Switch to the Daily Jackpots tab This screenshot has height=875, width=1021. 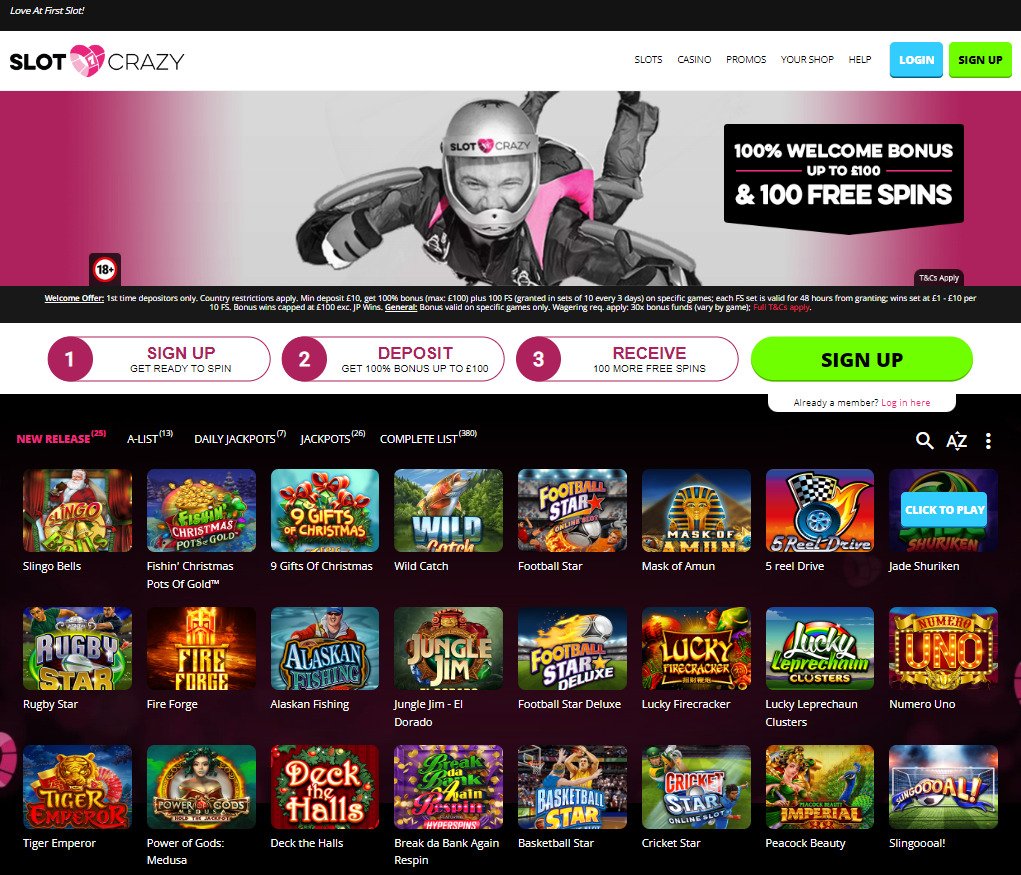pos(240,438)
